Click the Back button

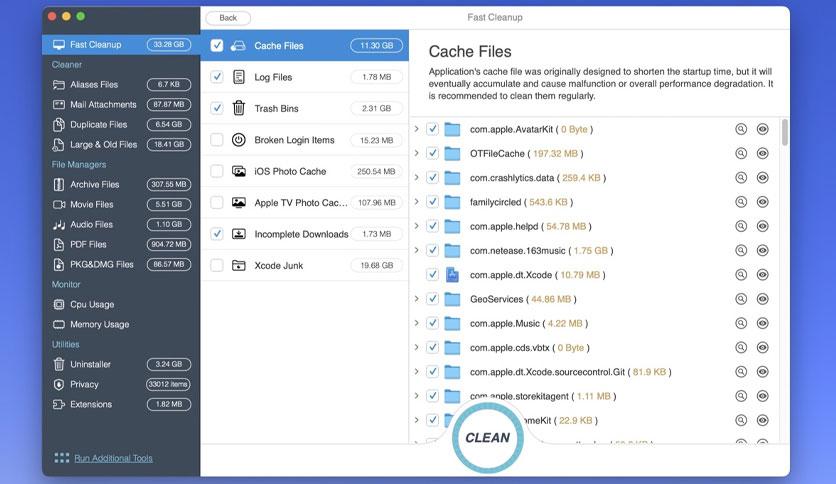(x=228, y=18)
